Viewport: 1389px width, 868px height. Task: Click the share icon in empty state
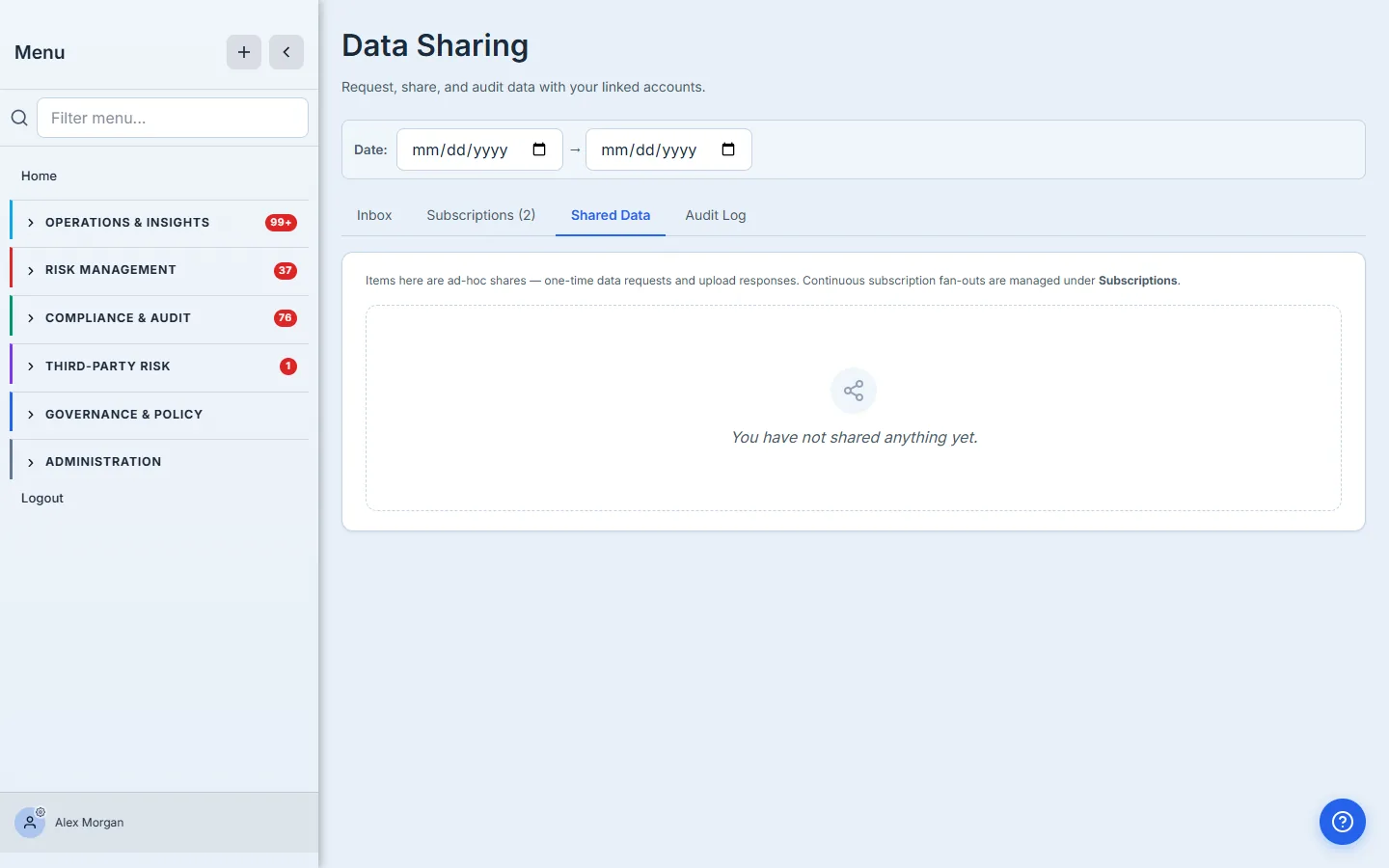tap(854, 391)
